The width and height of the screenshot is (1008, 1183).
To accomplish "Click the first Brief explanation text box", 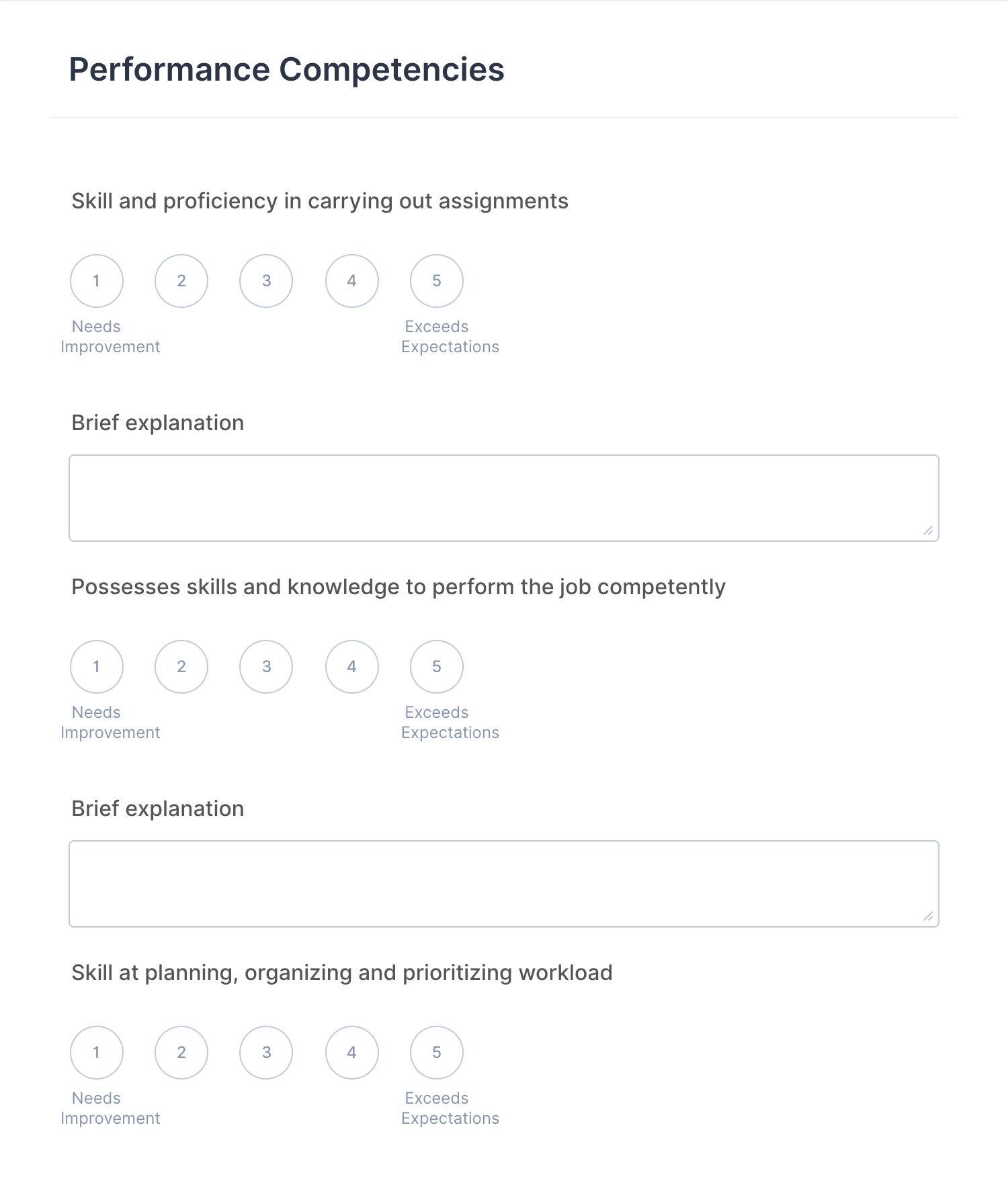I will [503, 498].
